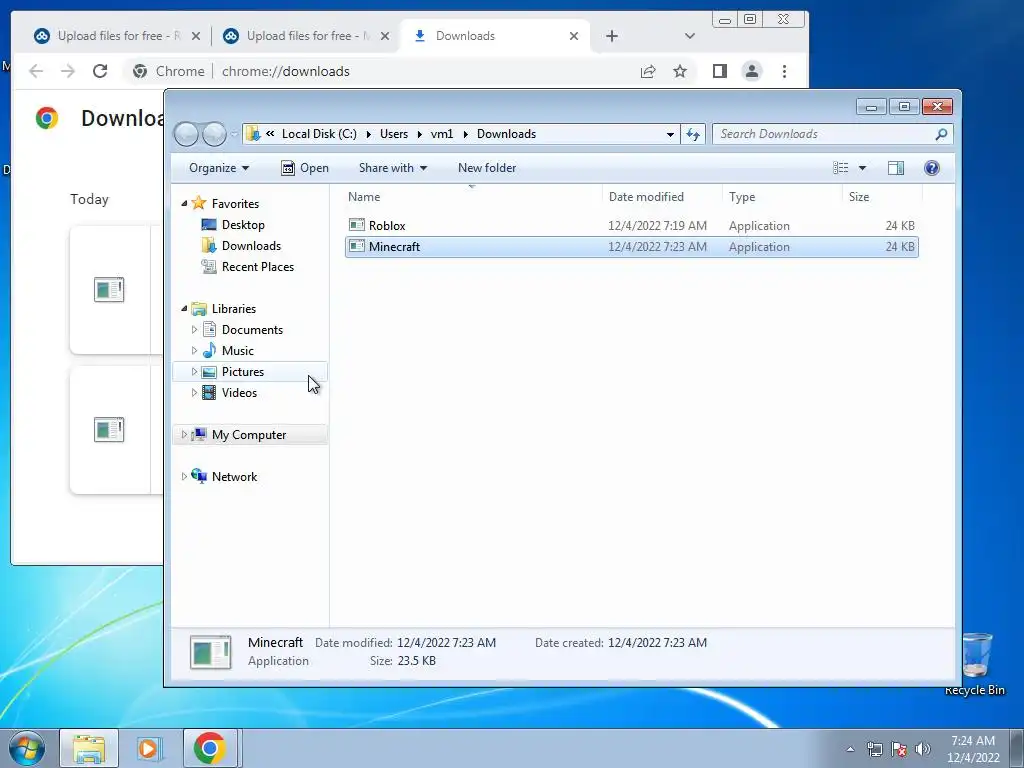The image size is (1024, 768).
Task: Expand the Documents library node
Action: (194, 330)
